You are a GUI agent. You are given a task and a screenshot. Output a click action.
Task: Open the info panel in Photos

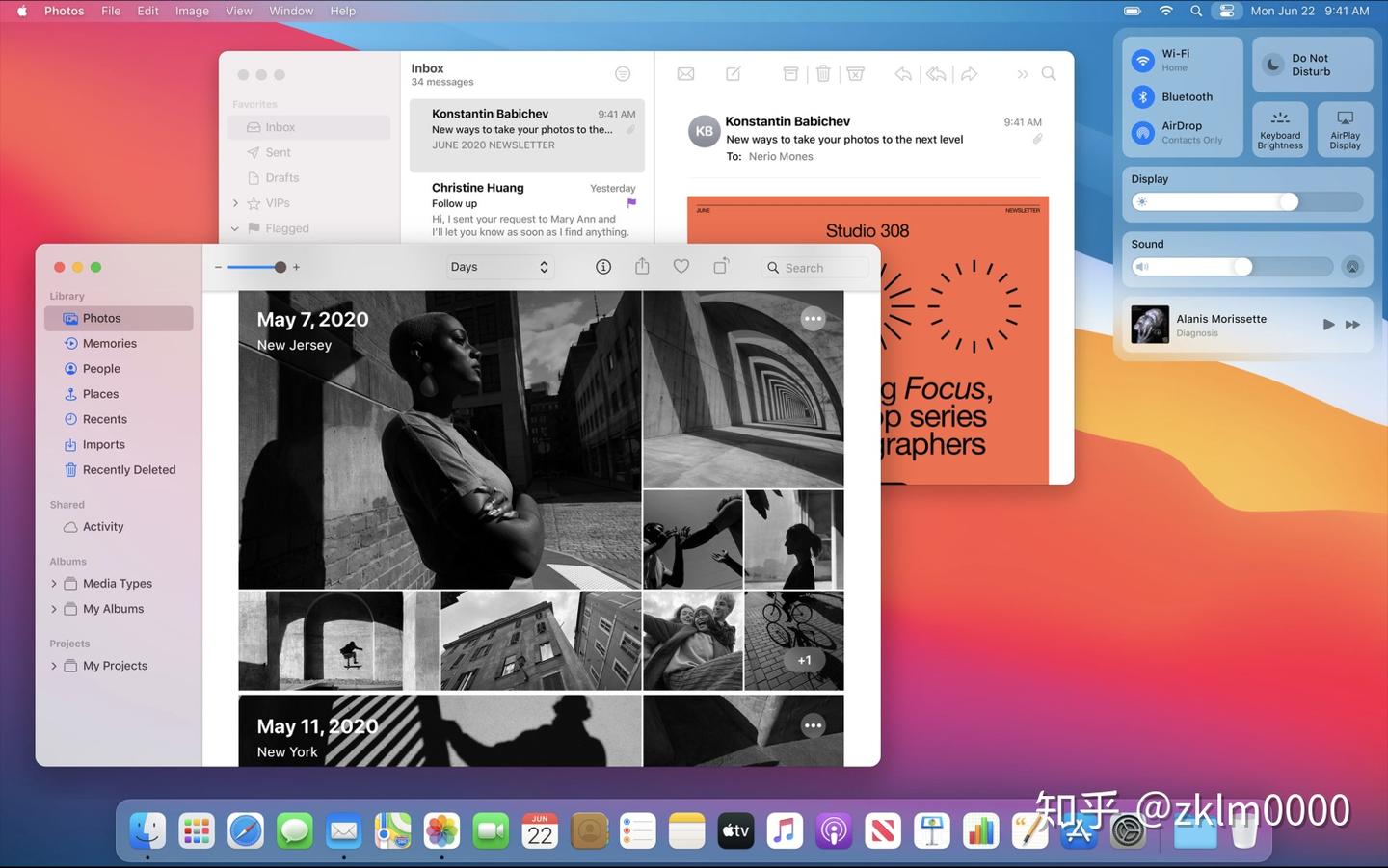(603, 266)
